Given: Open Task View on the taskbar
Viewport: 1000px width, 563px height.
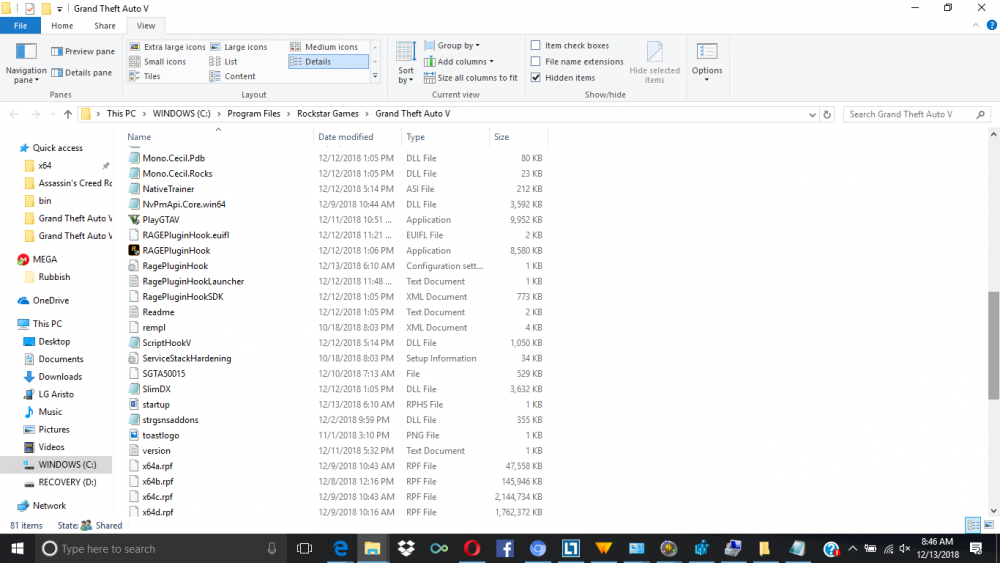Looking at the screenshot, I should click(x=305, y=548).
